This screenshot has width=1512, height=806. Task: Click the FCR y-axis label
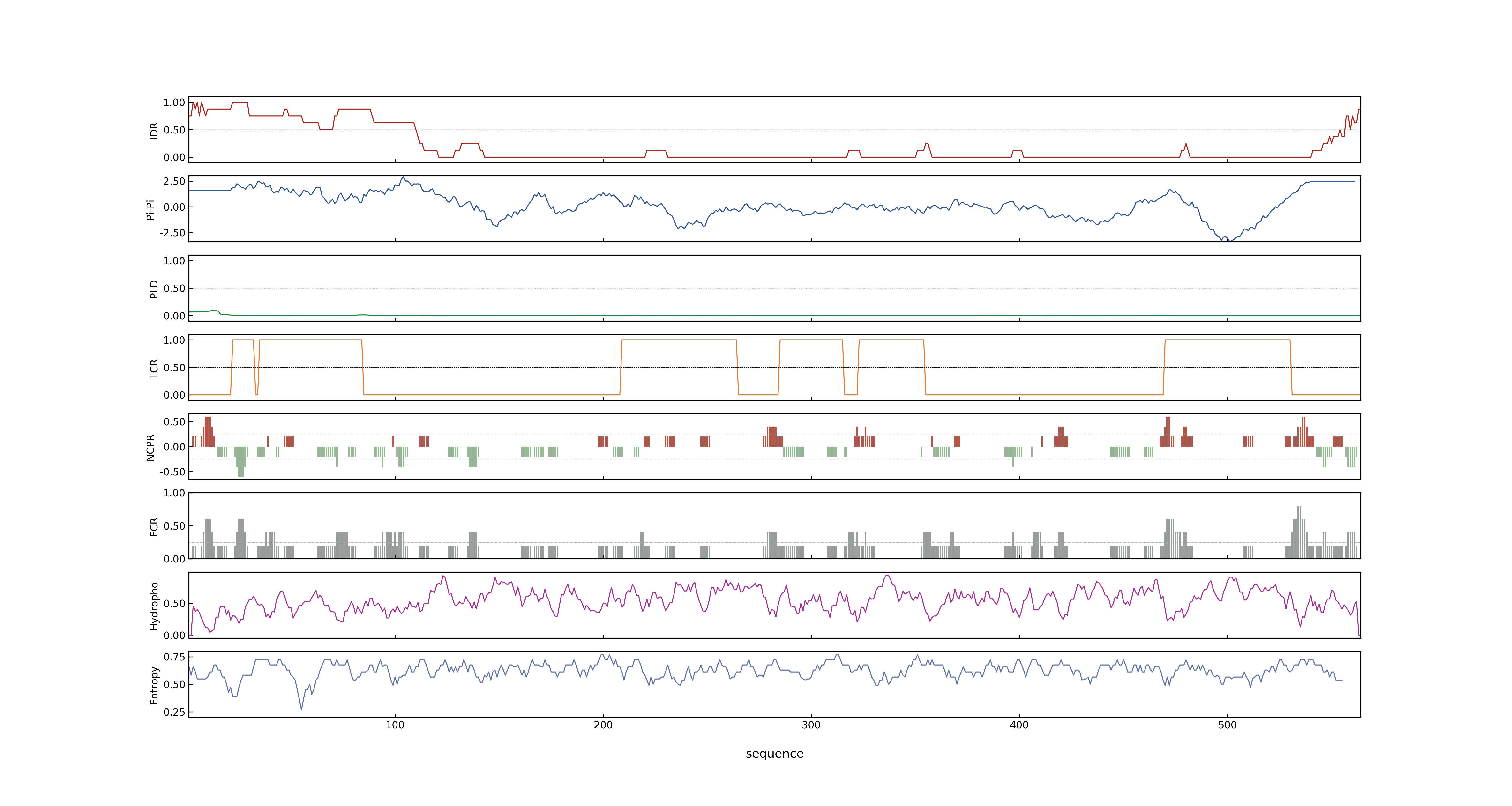tap(154, 526)
